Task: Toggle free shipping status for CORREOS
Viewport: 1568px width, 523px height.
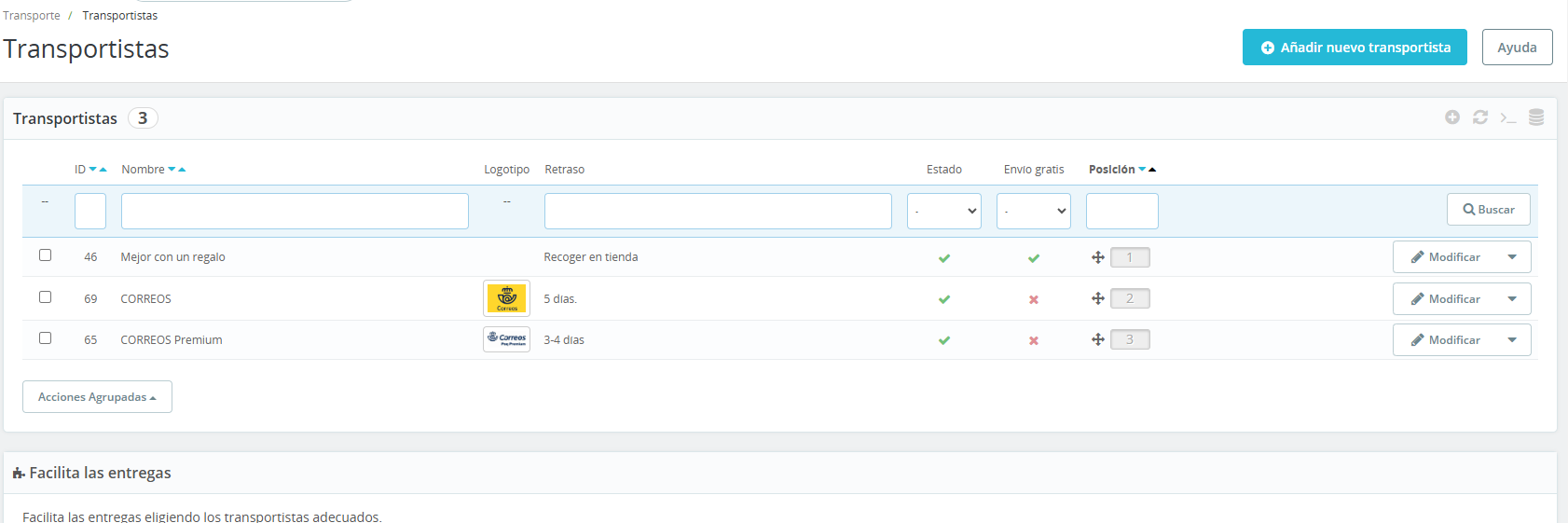Action: [1034, 299]
